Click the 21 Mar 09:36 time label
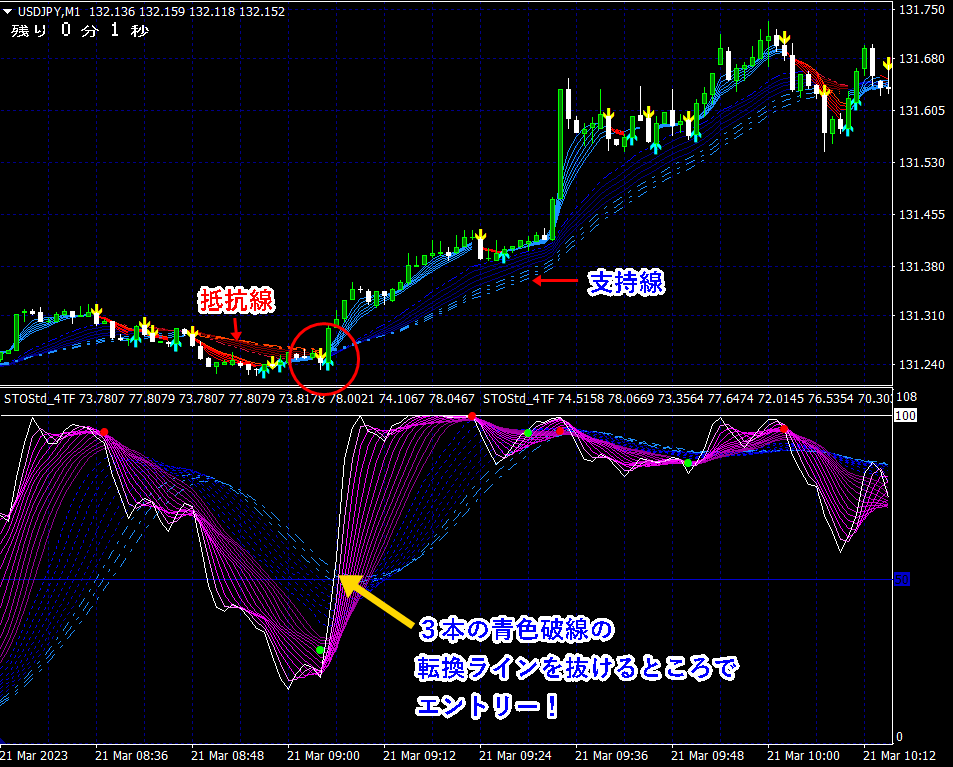Image resolution: width=953 pixels, height=767 pixels. click(611, 755)
